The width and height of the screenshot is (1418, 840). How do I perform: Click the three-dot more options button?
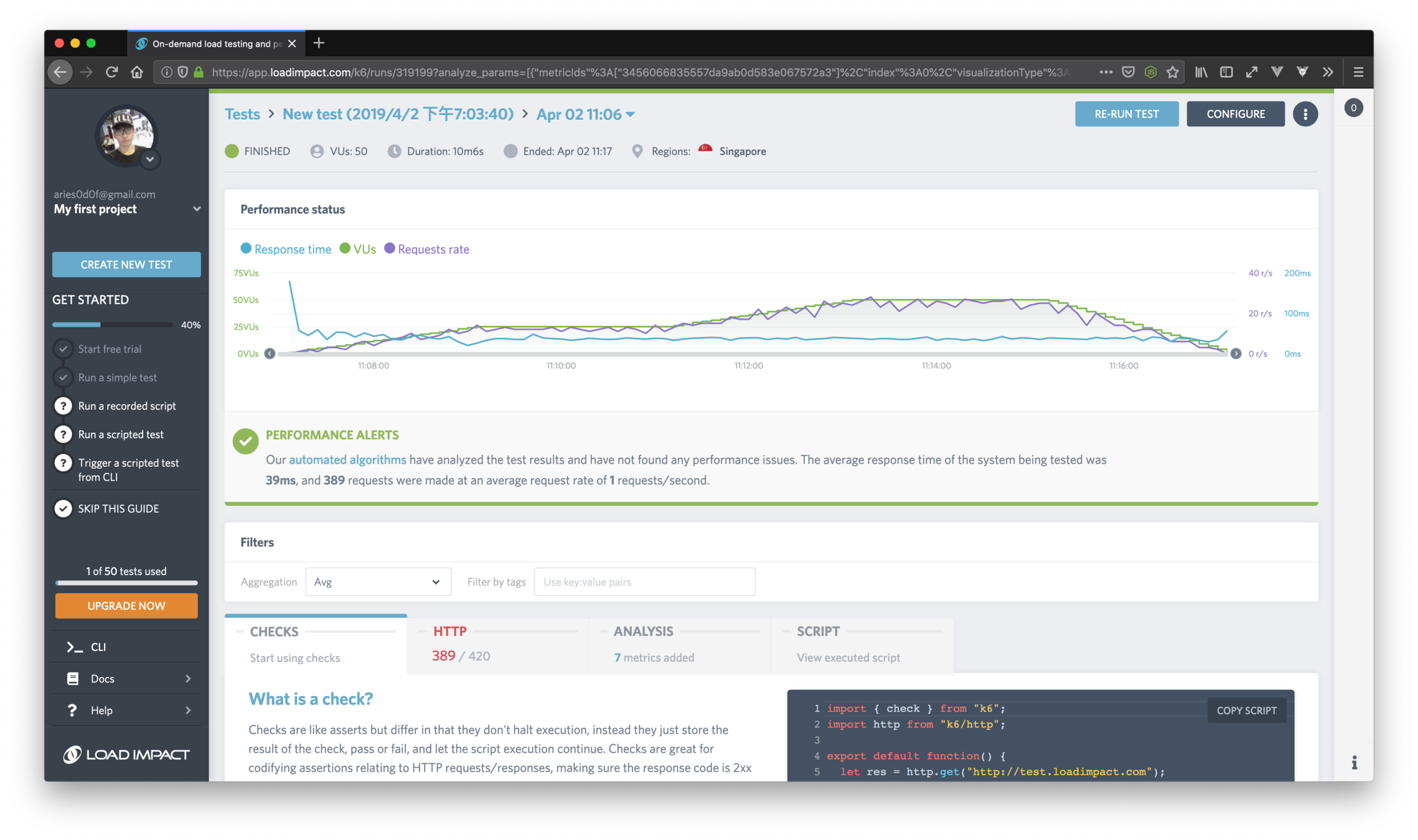pyautogui.click(x=1305, y=114)
